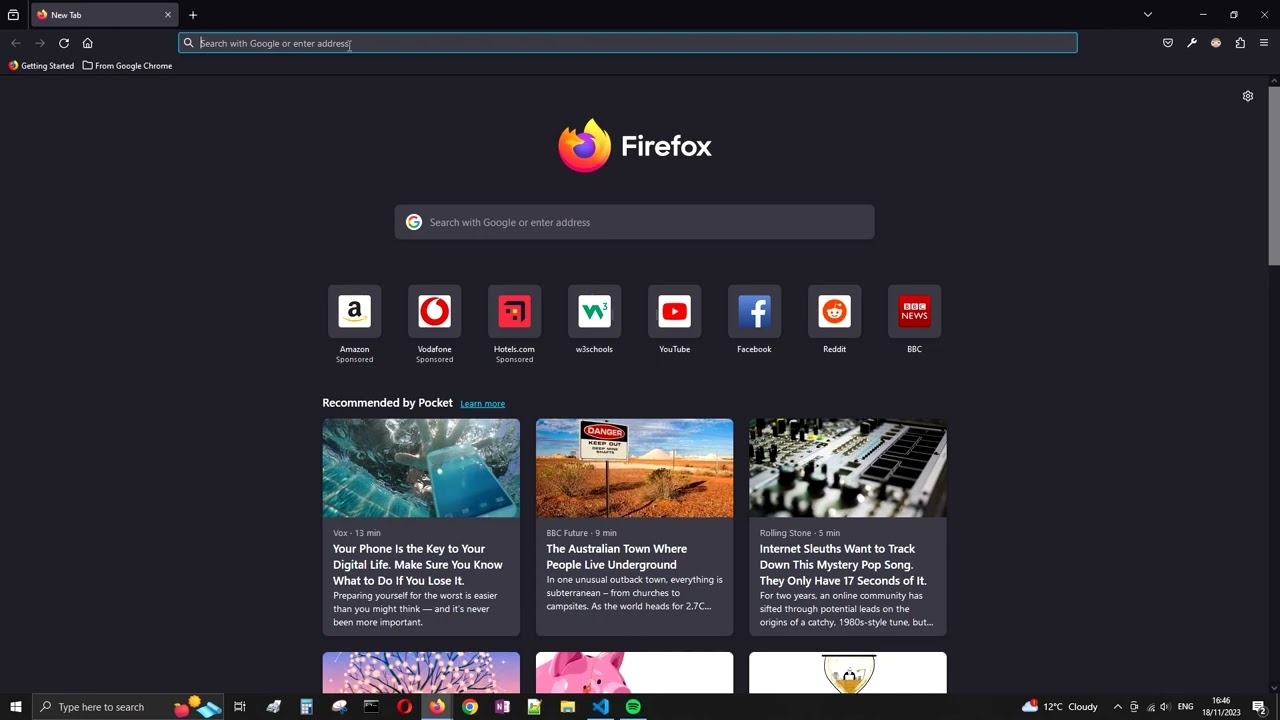This screenshot has height=720, width=1280.
Task: Open the List all tabs dropdown
Action: tap(1148, 15)
